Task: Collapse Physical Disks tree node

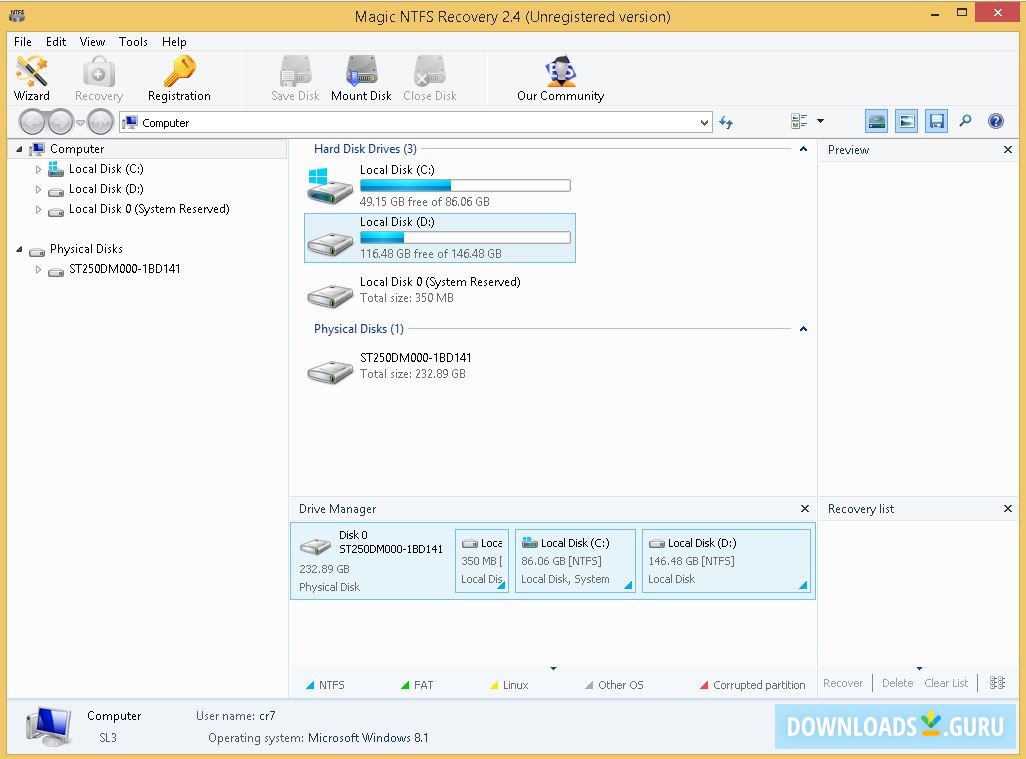Action: pos(19,249)
